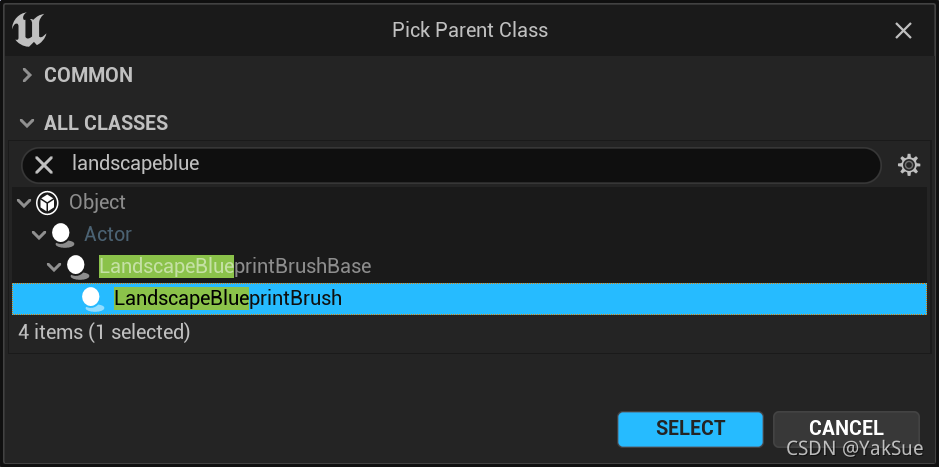Choose LandscapeBlueprintBrushBase in the class tree
Screen dimensions: 939x467
click(x=235, y=267)
